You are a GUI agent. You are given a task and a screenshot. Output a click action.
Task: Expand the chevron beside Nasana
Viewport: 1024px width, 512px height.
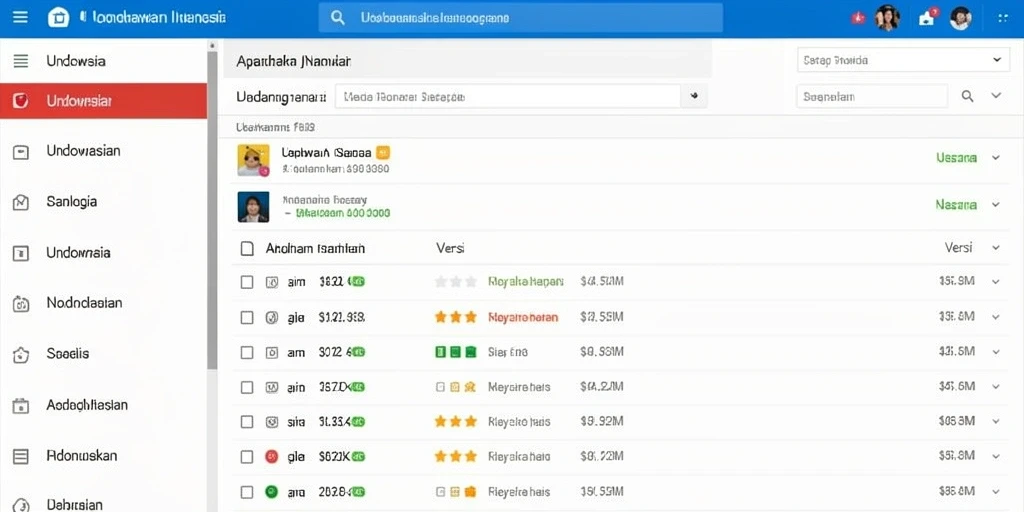(996, 204)
